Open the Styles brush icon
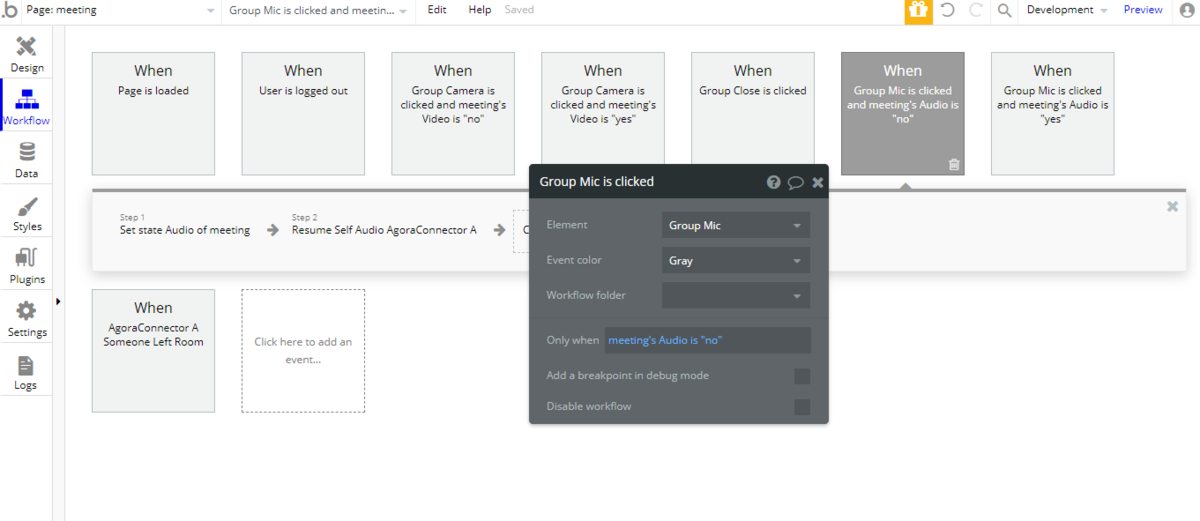This screenshot has width=1200, height=521. click(x=27, y=205)
